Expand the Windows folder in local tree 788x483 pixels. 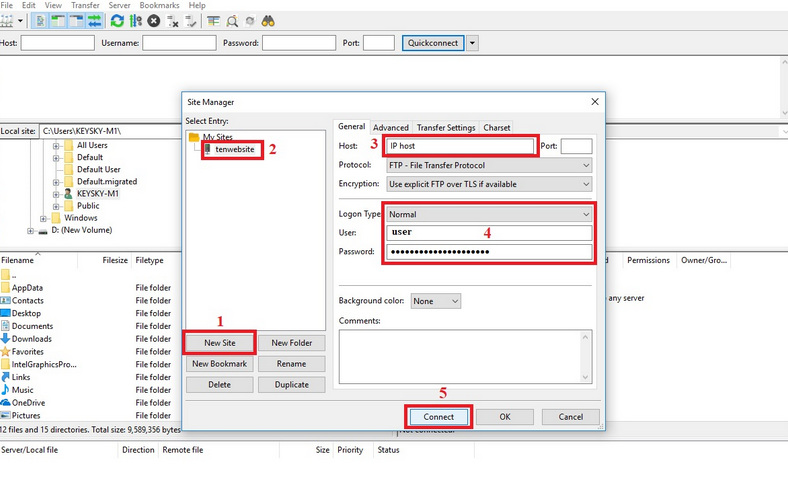[44, 218]
